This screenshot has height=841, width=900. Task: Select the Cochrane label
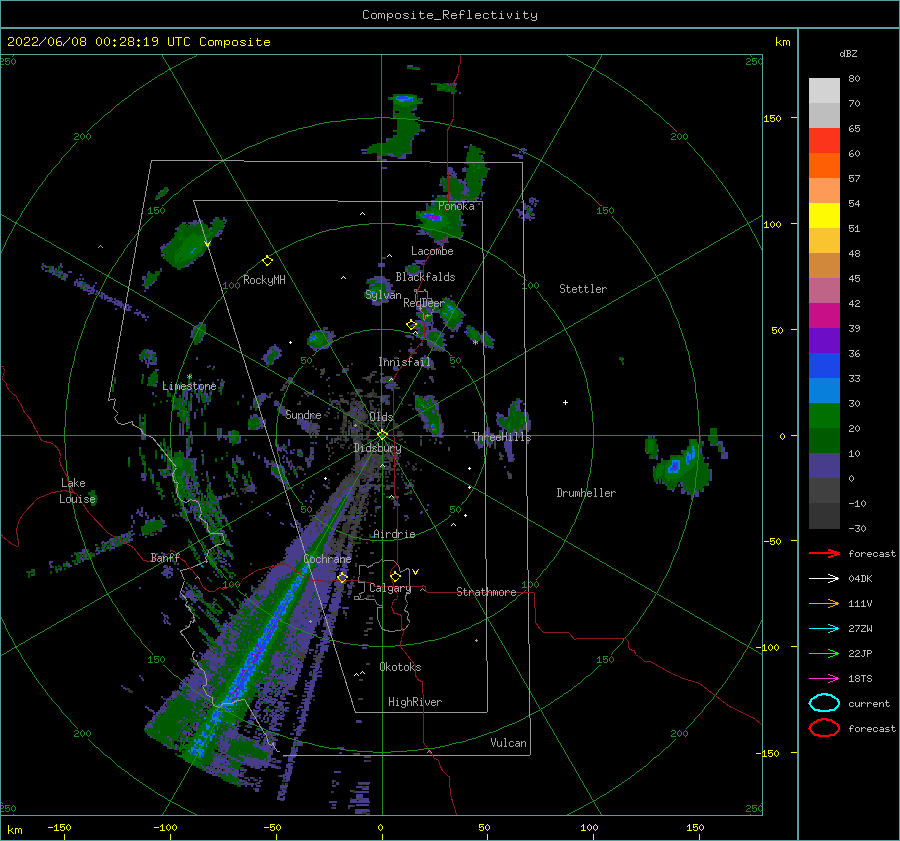[x=327, y=559]
